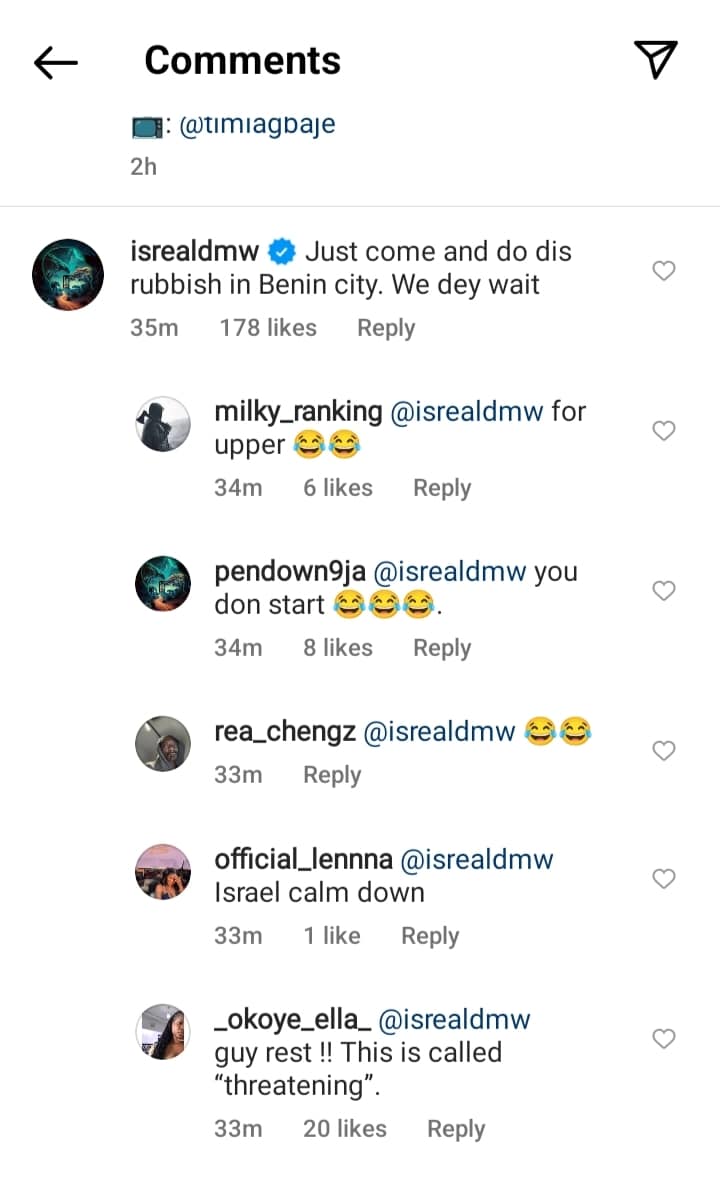The image size is (720, 1187).
Task: Like isrealdmw's Benin city comment
Action: (664, 270)
